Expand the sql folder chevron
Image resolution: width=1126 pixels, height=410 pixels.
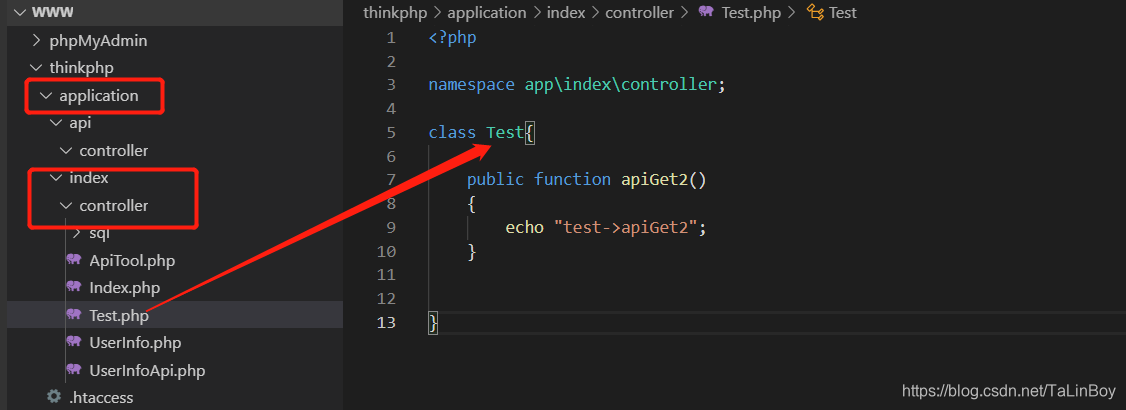click(x=77, y=233)
